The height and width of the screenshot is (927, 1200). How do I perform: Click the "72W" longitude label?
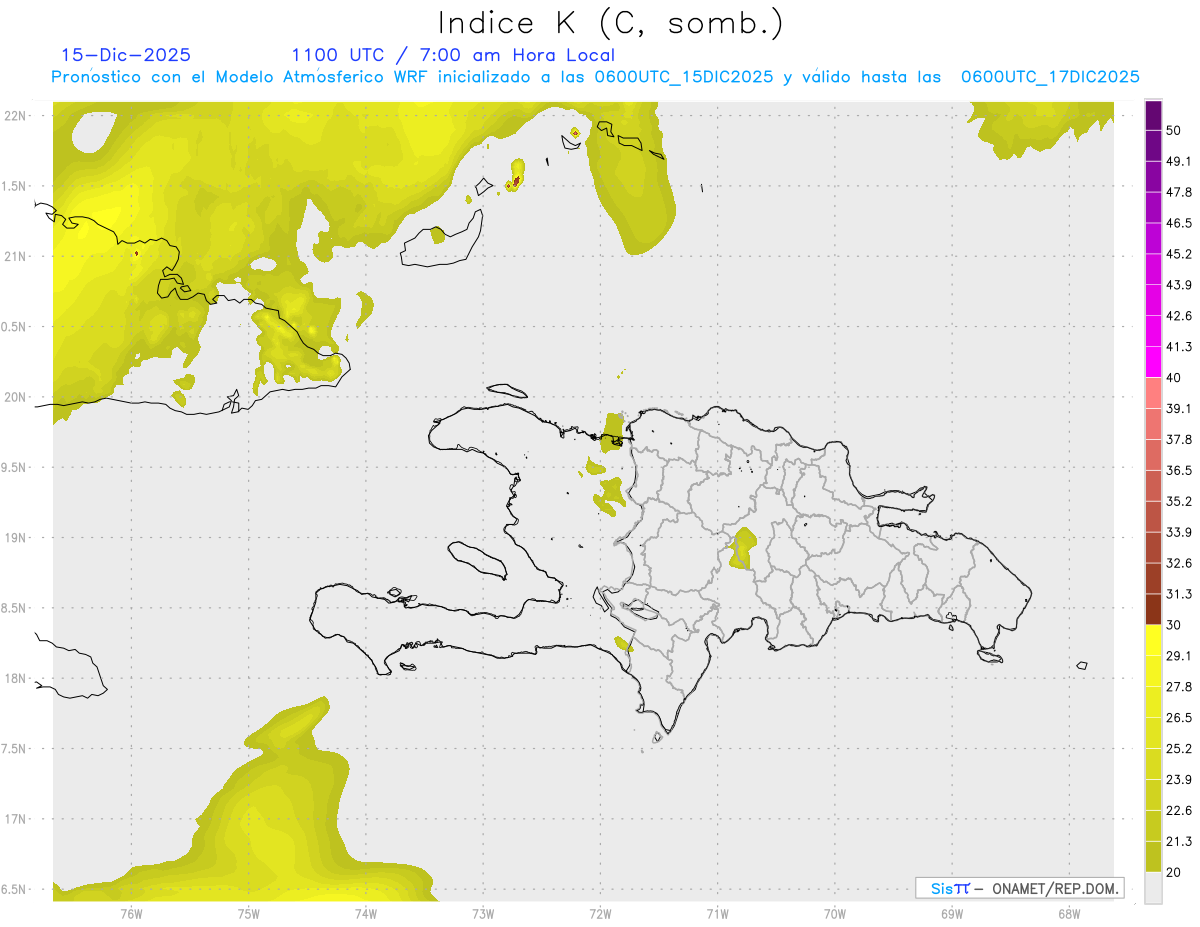(x=600, y=914)
